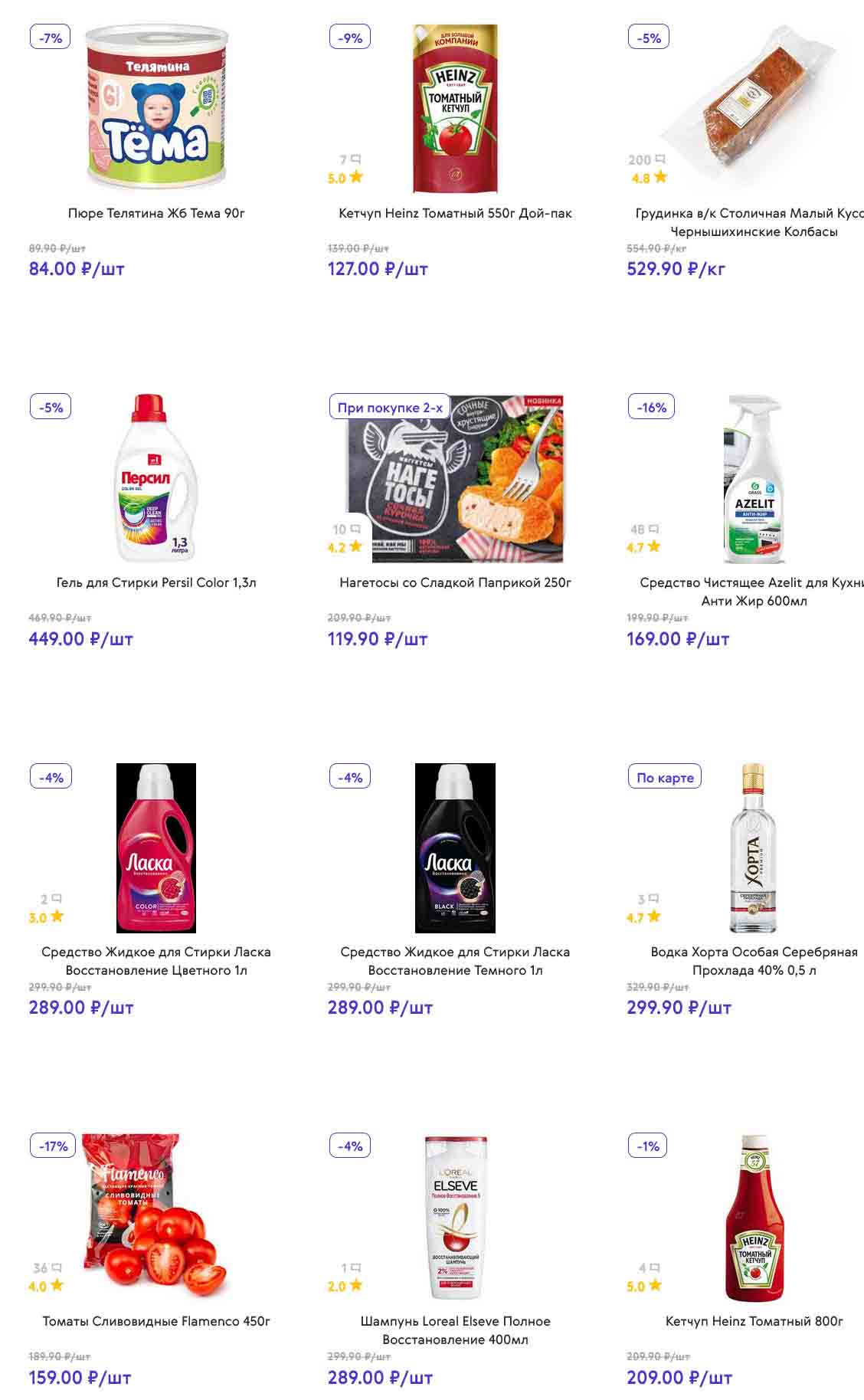Viewport: 864px width, 1400px height.
Task: Click the reviews comment icon for Heinz 550г ketchup
Action: pyautogui.click(x=355, y=159)
